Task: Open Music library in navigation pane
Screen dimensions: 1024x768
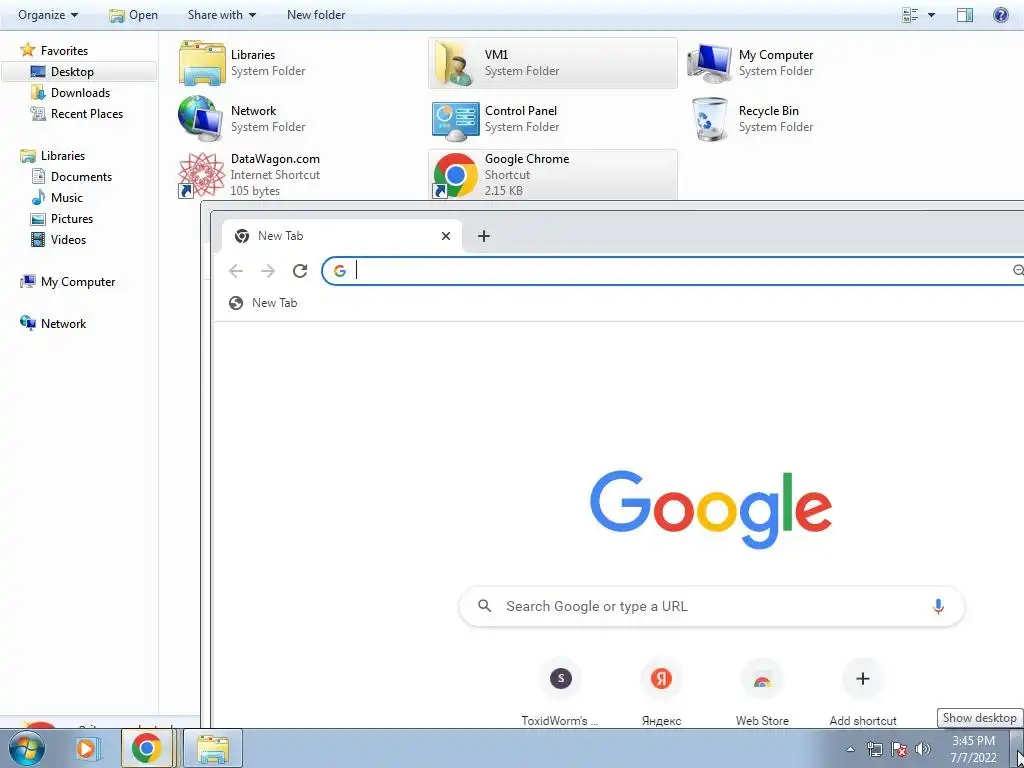Action: click(x=67, y=198)
